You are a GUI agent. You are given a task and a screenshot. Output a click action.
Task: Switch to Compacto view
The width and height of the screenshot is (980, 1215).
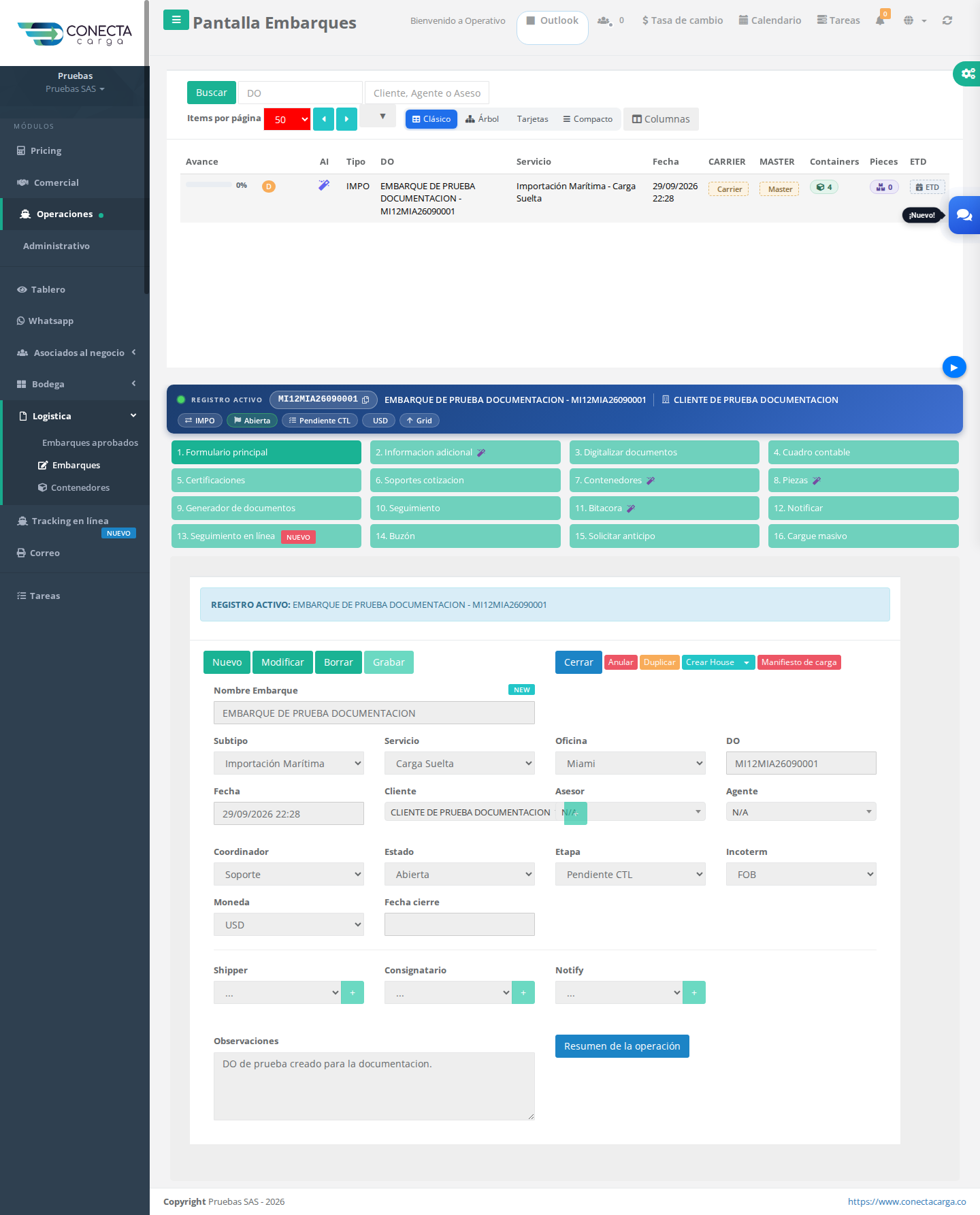588,119
